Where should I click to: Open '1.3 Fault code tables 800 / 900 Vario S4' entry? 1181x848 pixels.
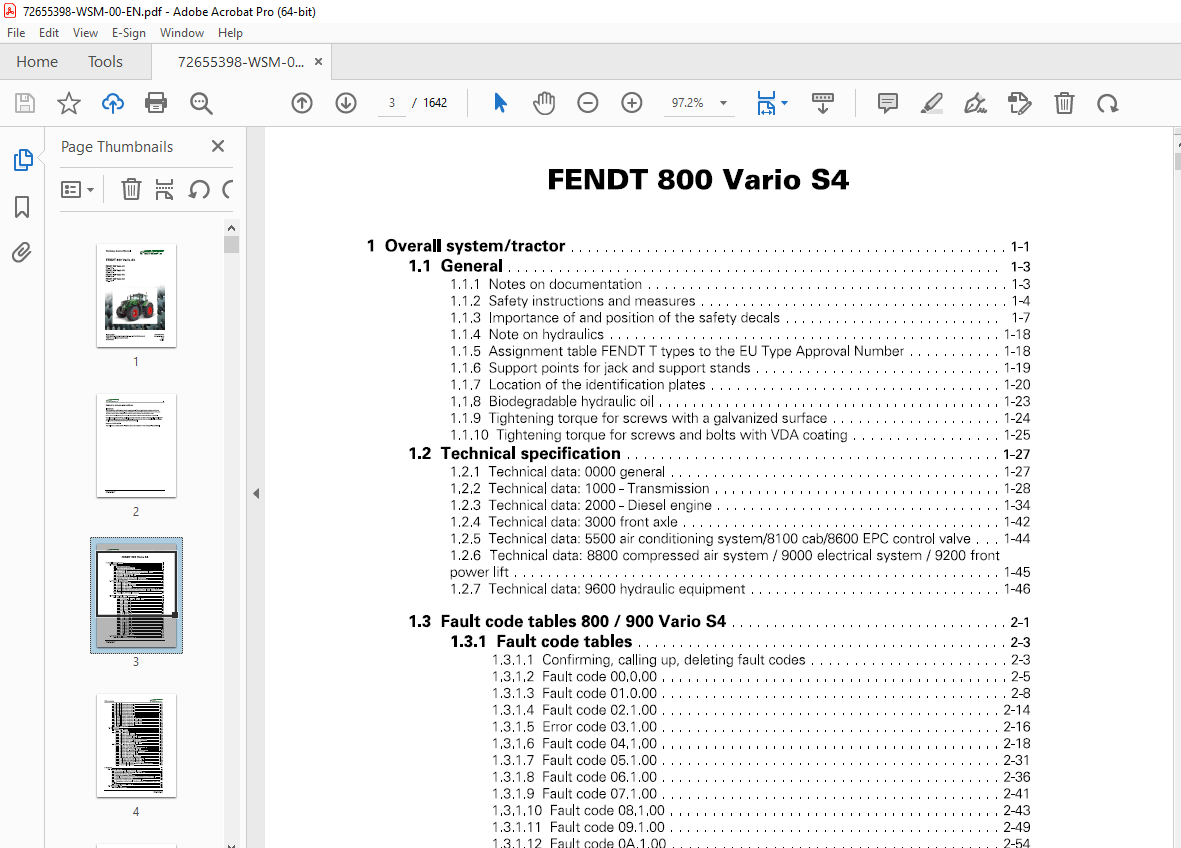coord(719,621)
